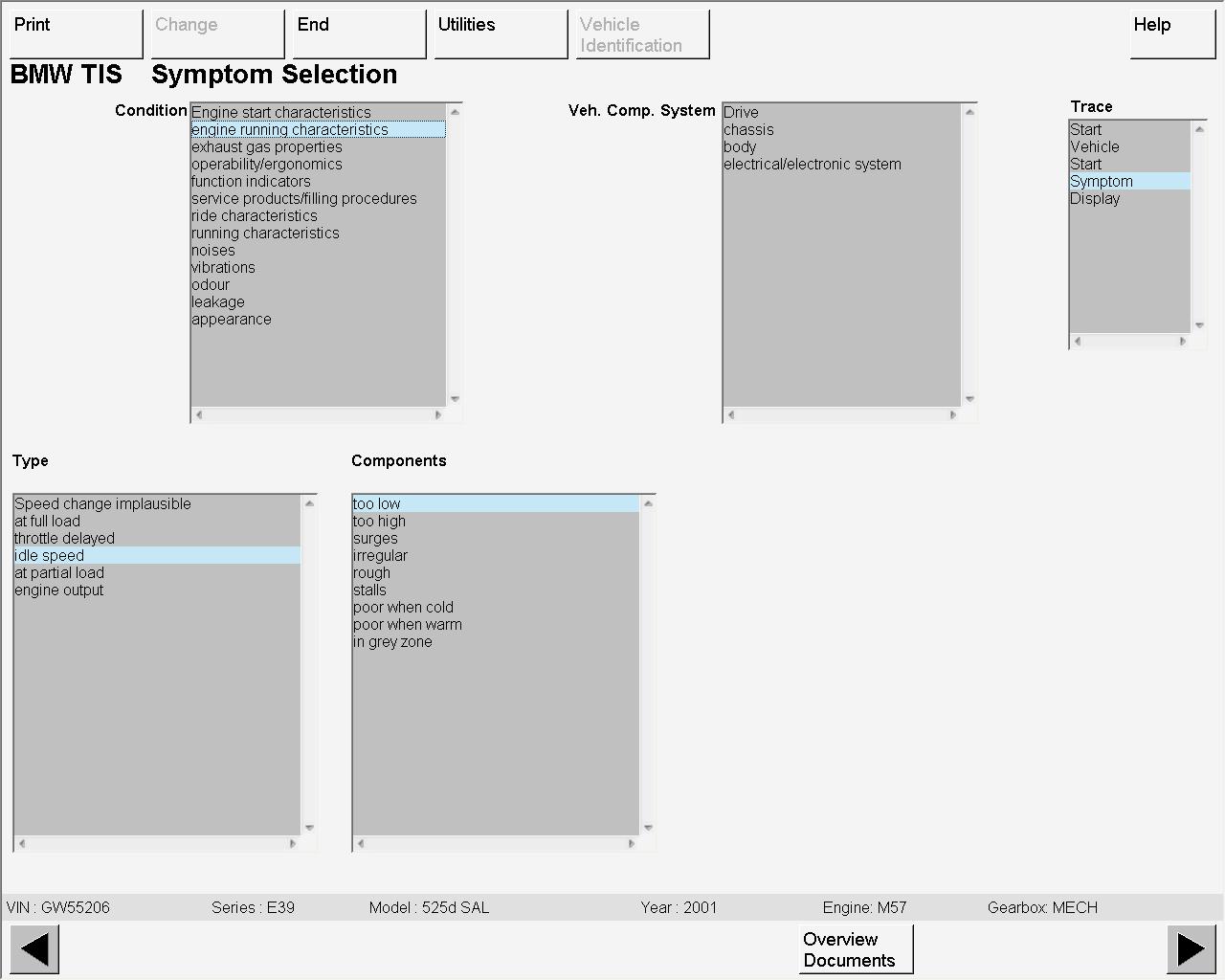Click Components list scroll-right arrow
The height and width of the screenshot is (980, 1225).
[x=632, y=844]
